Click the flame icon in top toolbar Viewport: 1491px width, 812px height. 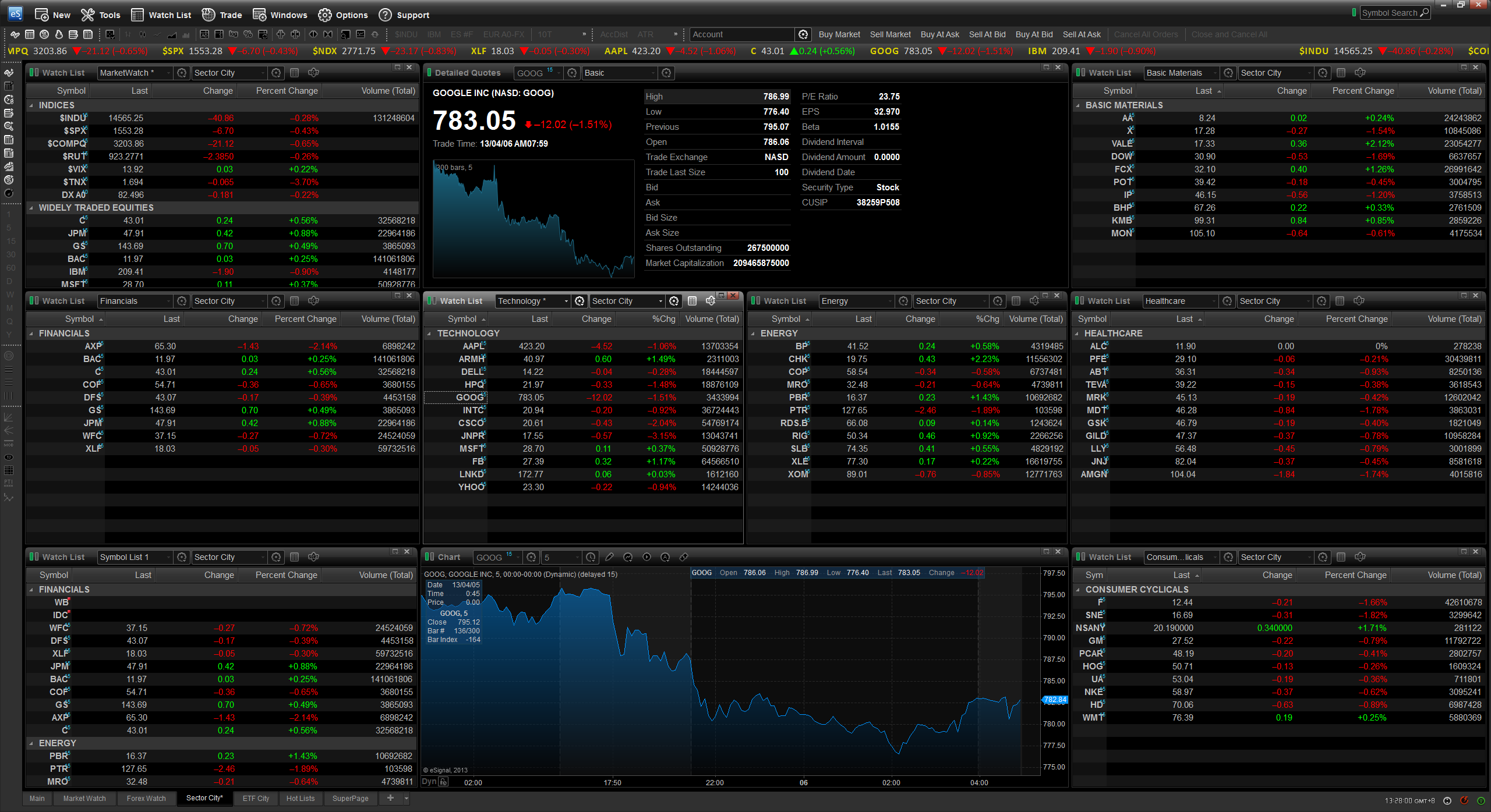click(x=59, y=34)
